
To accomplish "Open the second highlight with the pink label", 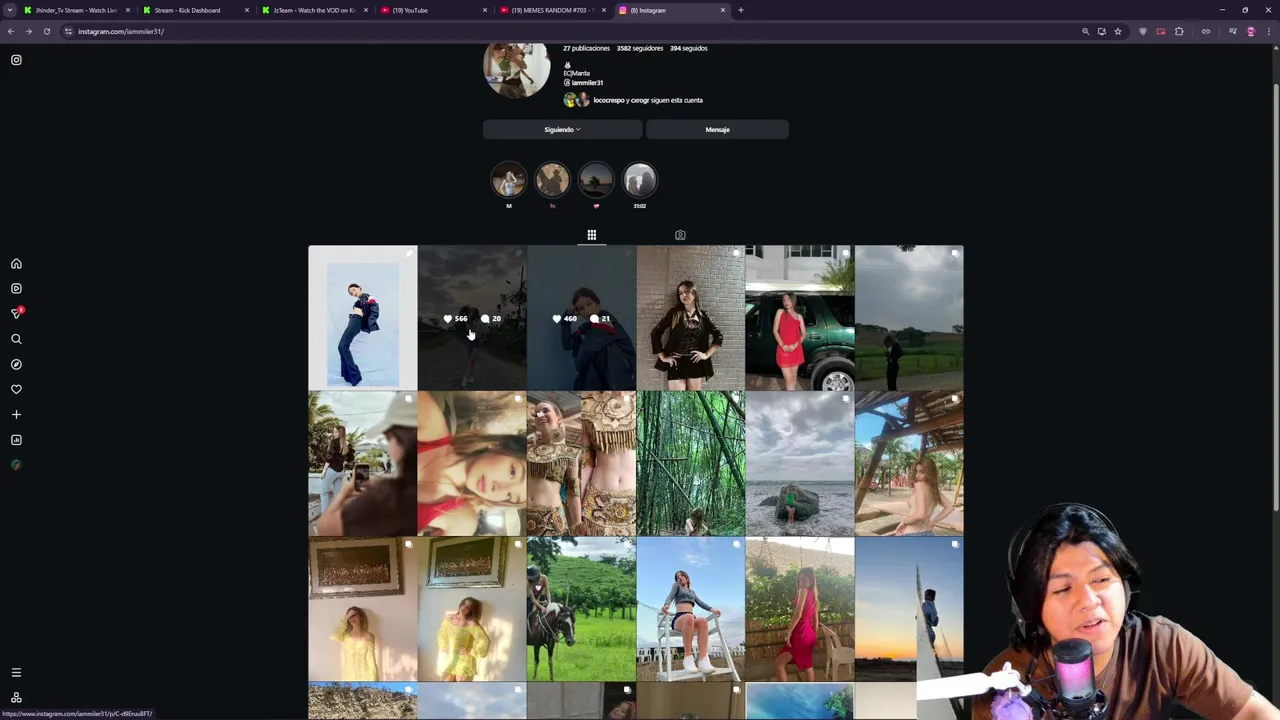I will tap(552, 180).
